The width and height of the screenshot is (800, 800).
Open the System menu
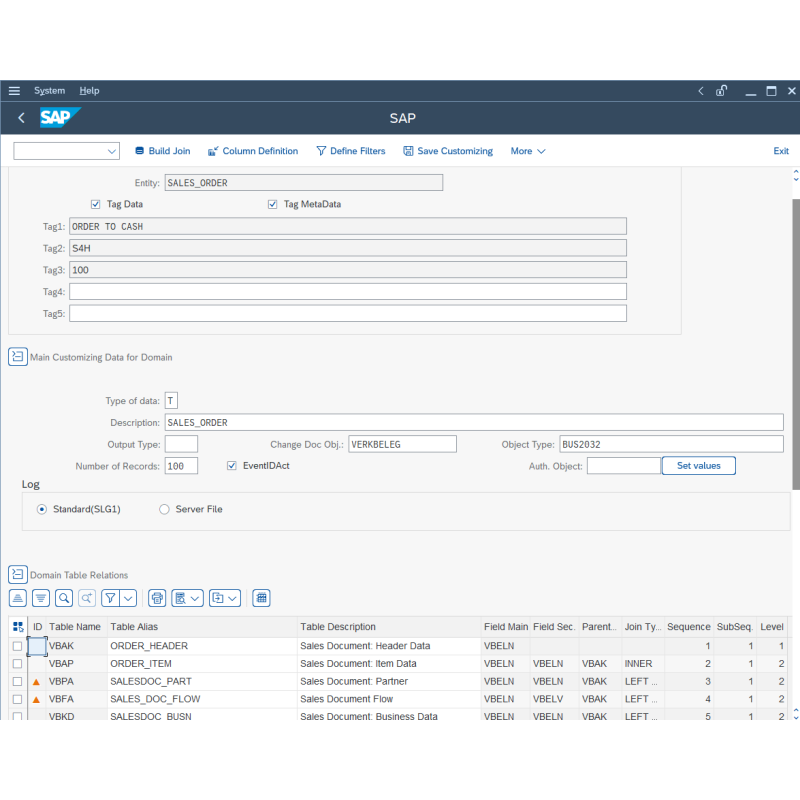click(x=49, y=91)
